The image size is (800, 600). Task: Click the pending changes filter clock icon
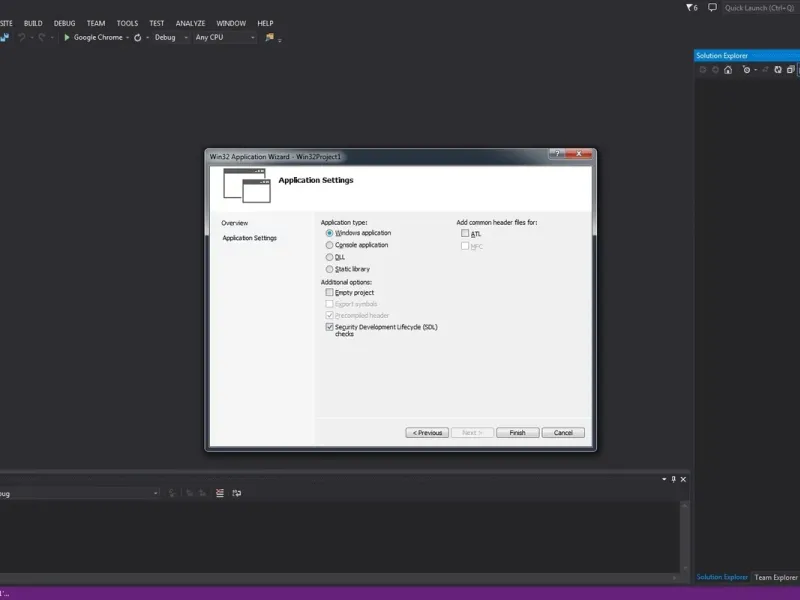click(746, 70)
